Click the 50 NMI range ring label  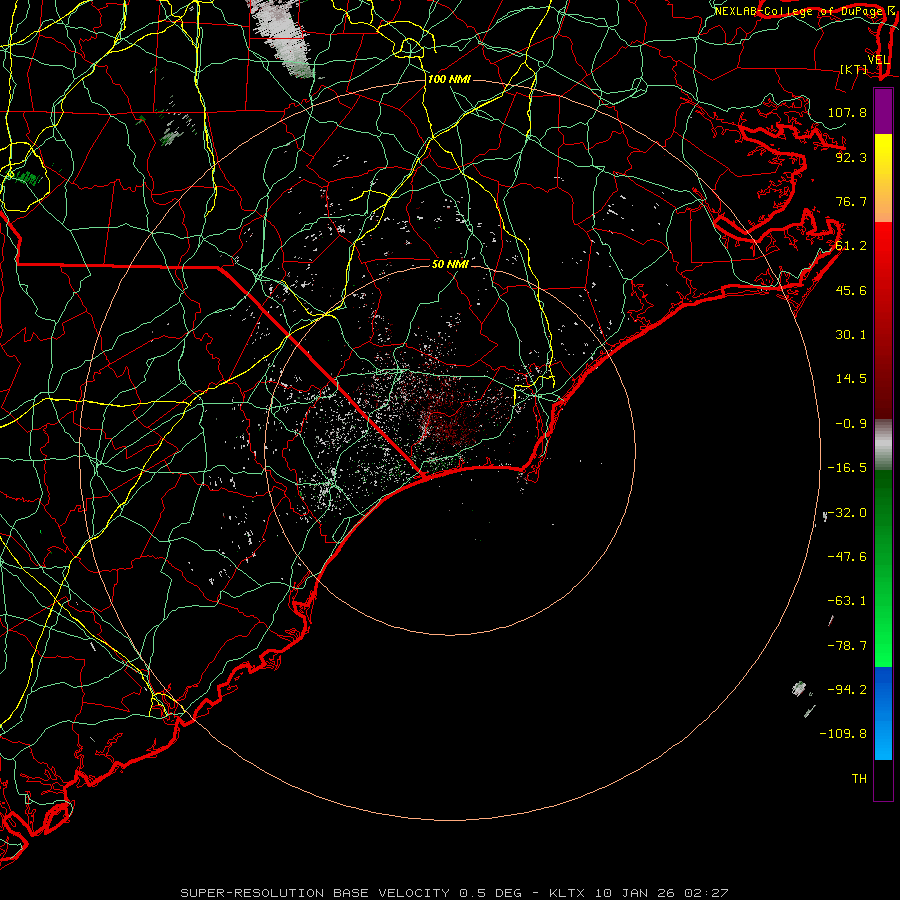point(451,264)
